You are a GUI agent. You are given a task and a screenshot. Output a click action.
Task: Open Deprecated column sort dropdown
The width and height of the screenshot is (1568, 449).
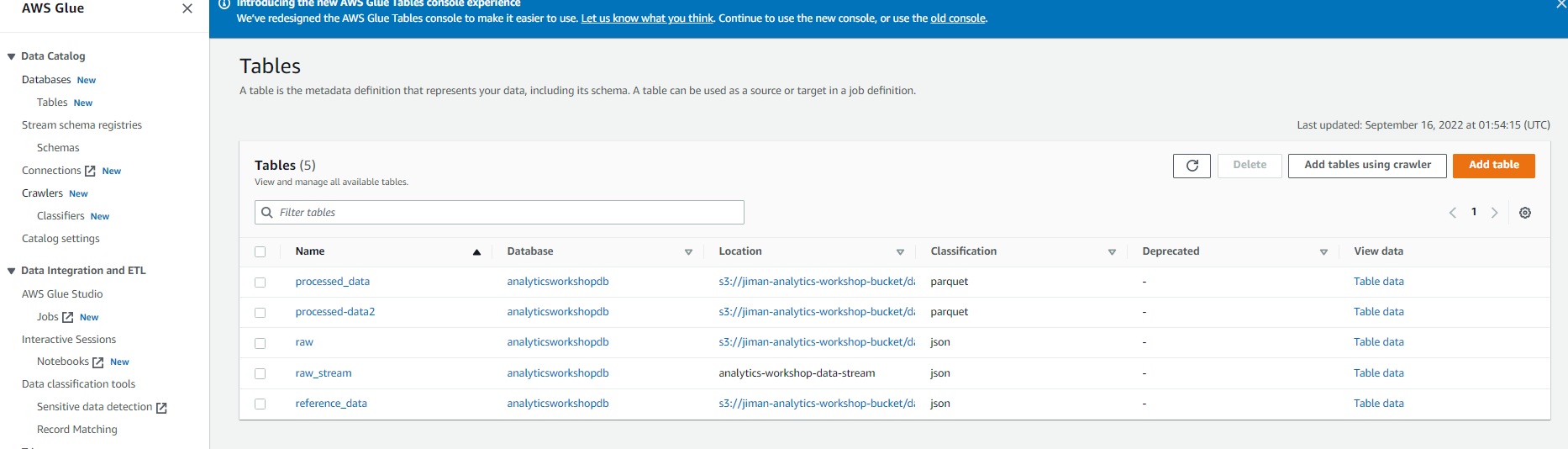pos(1323,252)
